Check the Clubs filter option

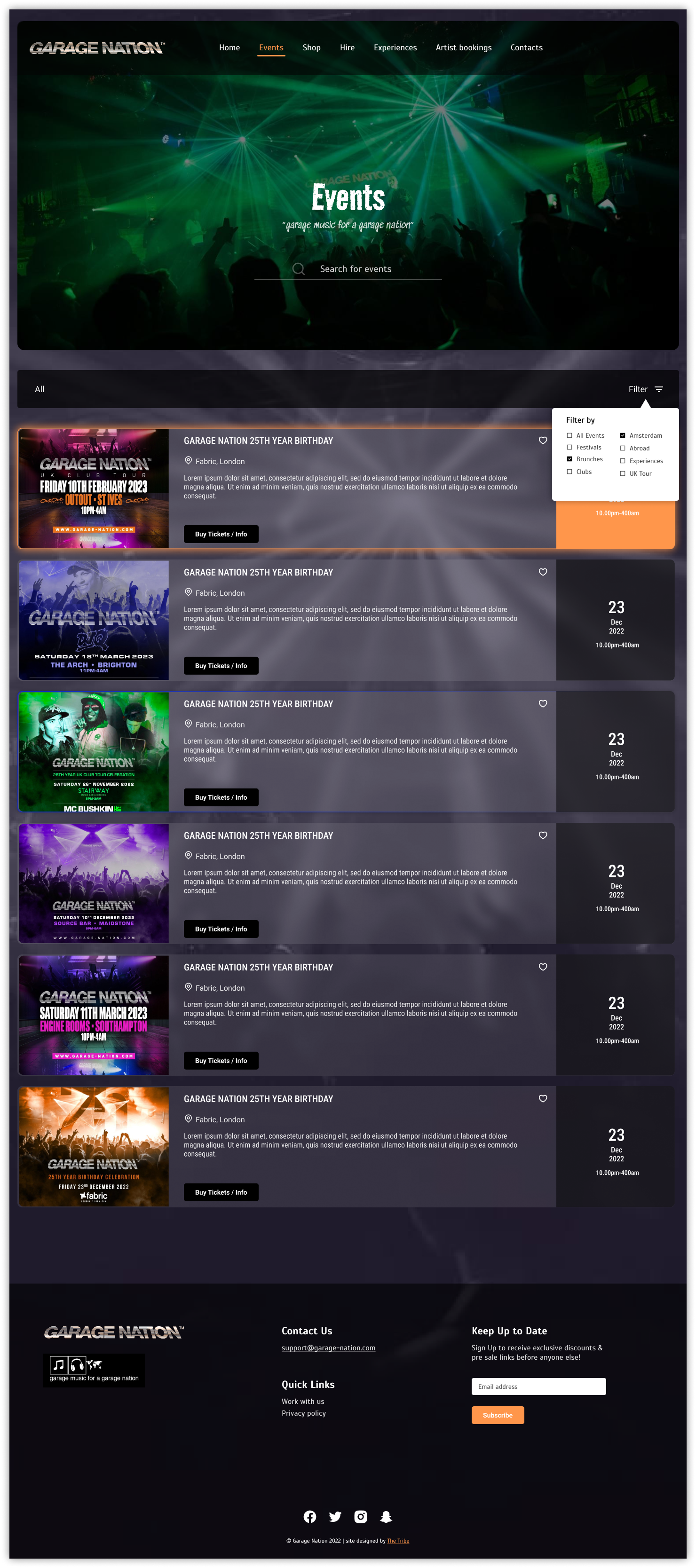[x=569, y=472]
